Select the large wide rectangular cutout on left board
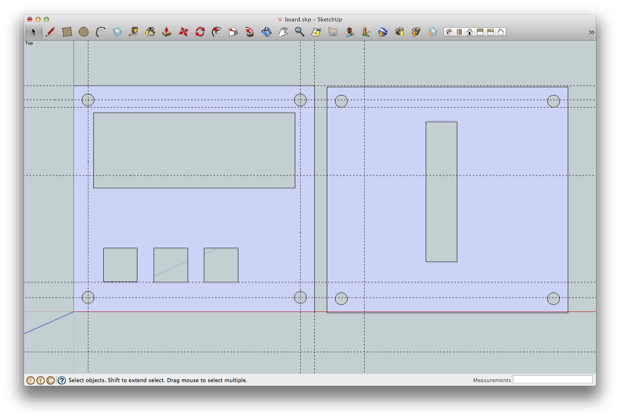620x419 pixels. pyautogui.click(x=194, y=150)
